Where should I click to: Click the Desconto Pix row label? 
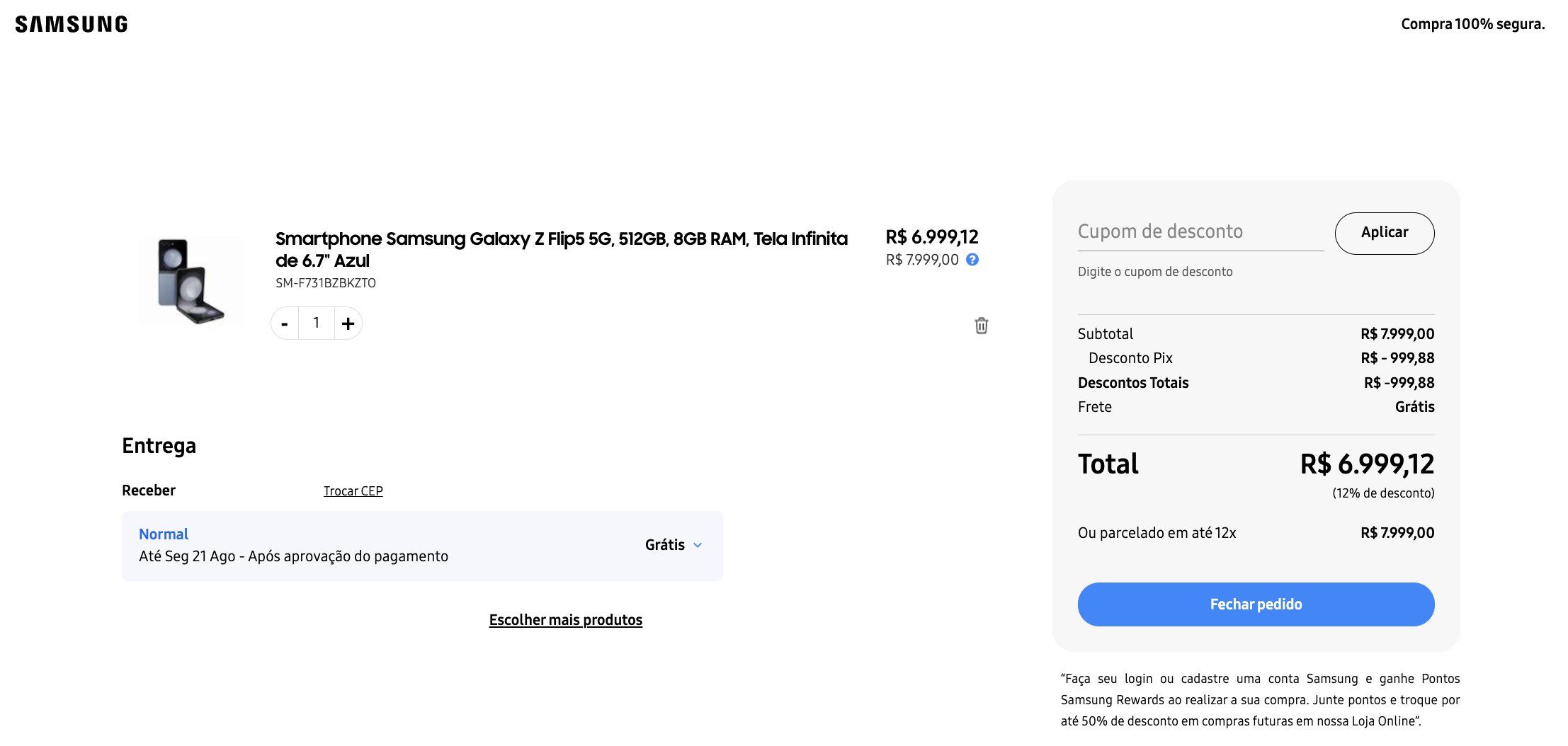click(x=1130, y=358)
